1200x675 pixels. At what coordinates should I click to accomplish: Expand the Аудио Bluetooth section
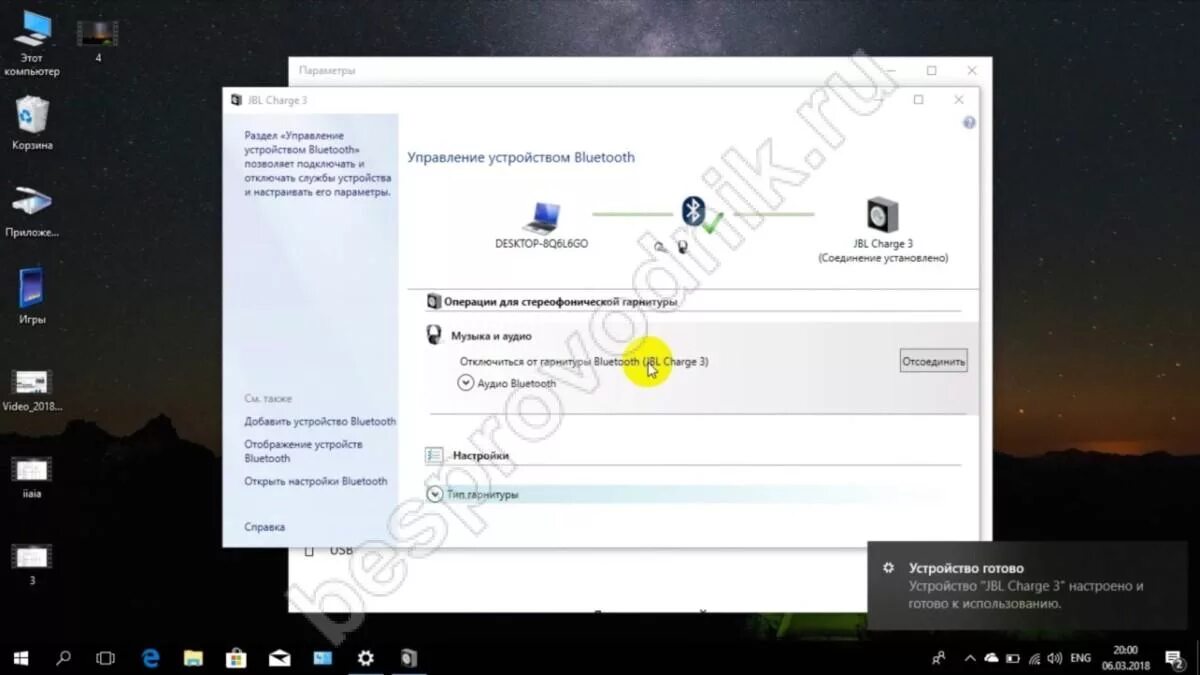click(465, 383)
